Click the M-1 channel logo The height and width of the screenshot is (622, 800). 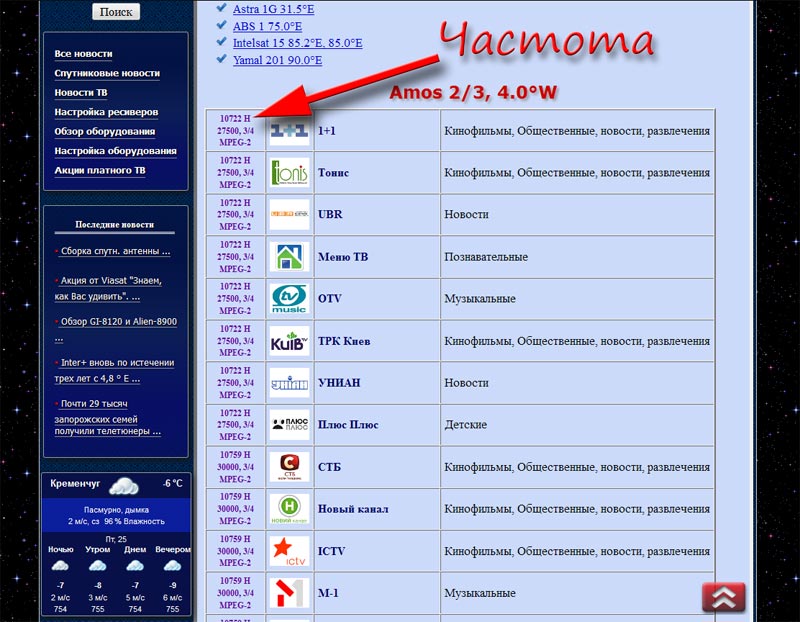click(289, 593)
